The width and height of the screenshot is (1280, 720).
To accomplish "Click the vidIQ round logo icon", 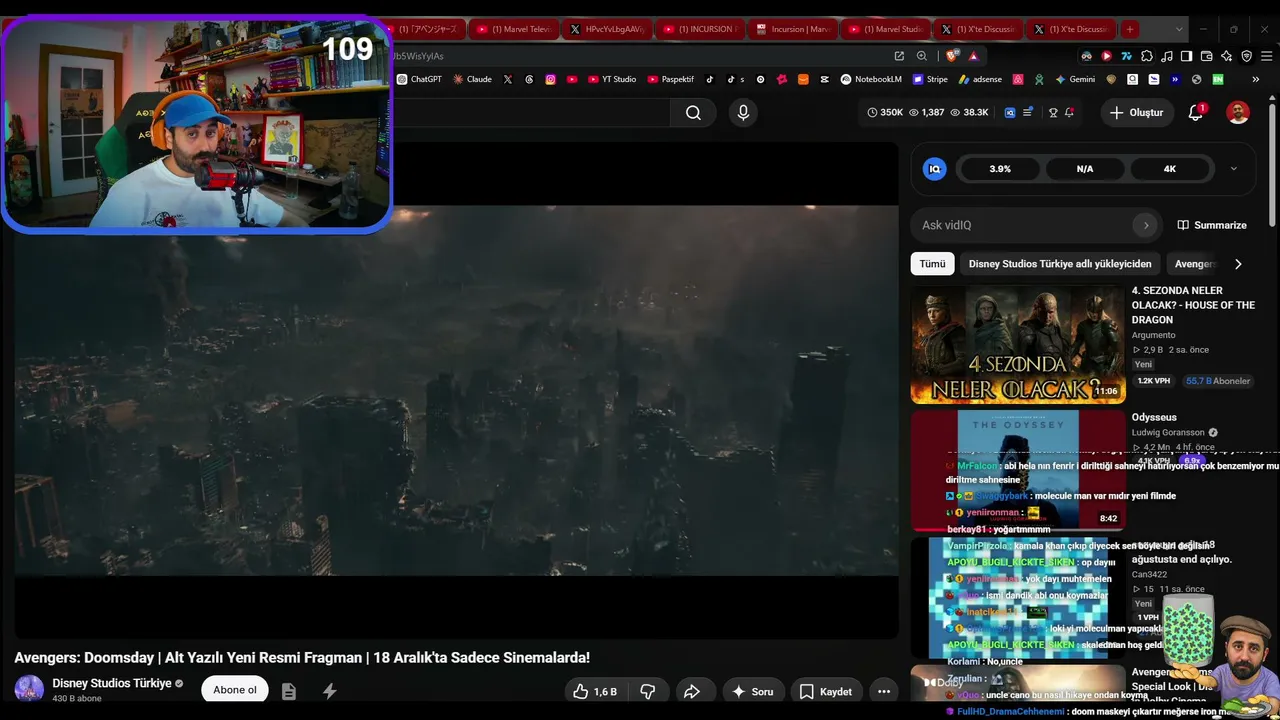I will click(x=935, y=169).
